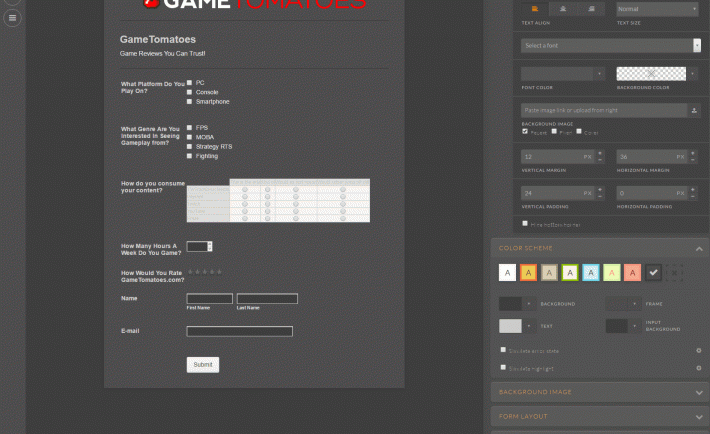
Task: Set text align to right
Action: point(591,9)
